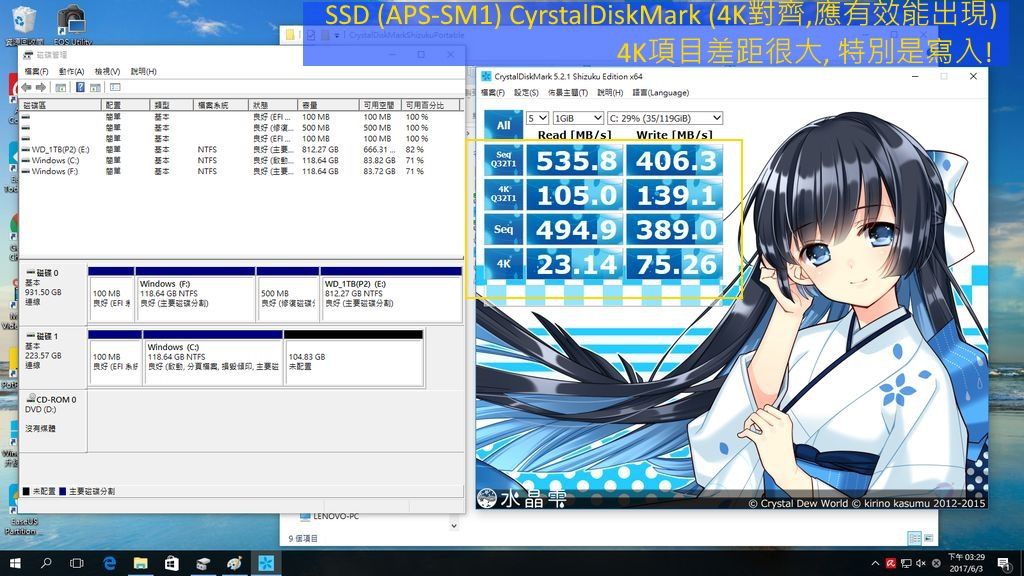The height and width of the screenshot is (576, 1024).
Task: Open the 1GiB test size dropdown
Action: [578, 118]
